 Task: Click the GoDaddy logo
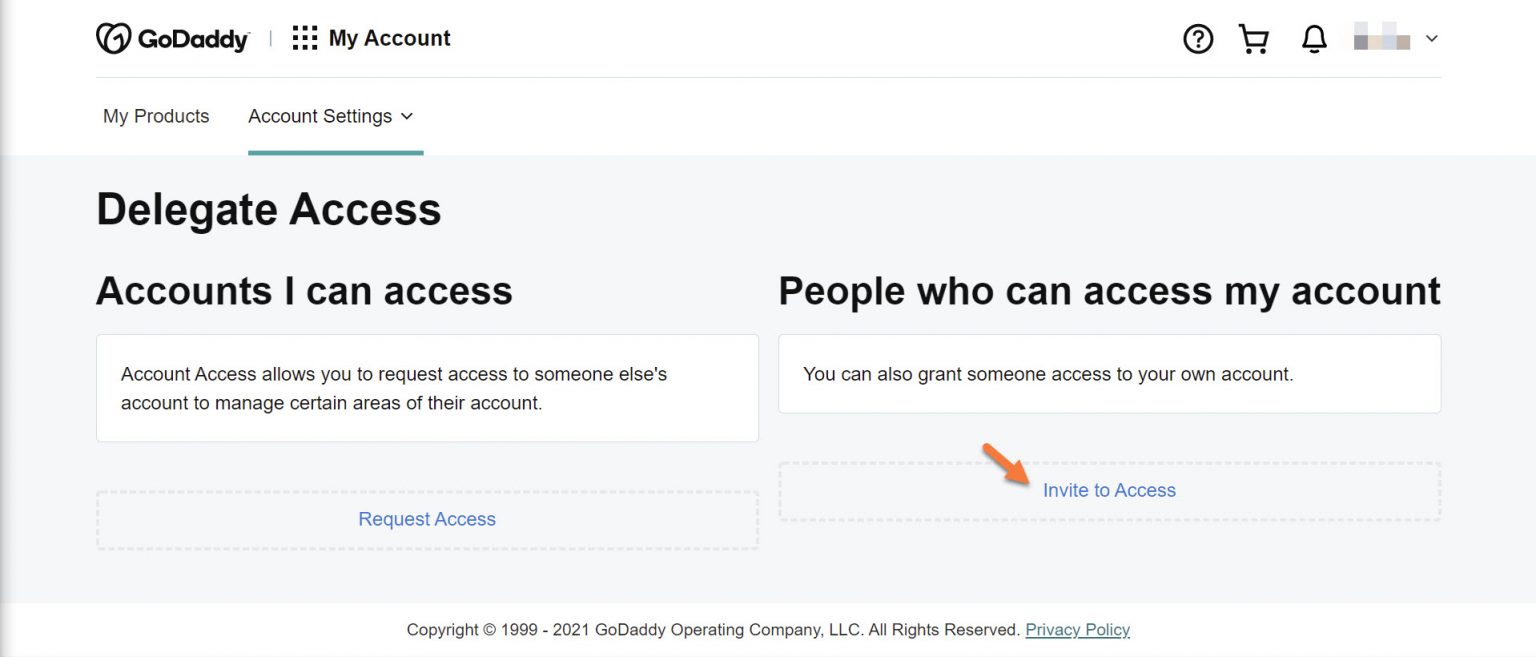click(x=115, y=37)
